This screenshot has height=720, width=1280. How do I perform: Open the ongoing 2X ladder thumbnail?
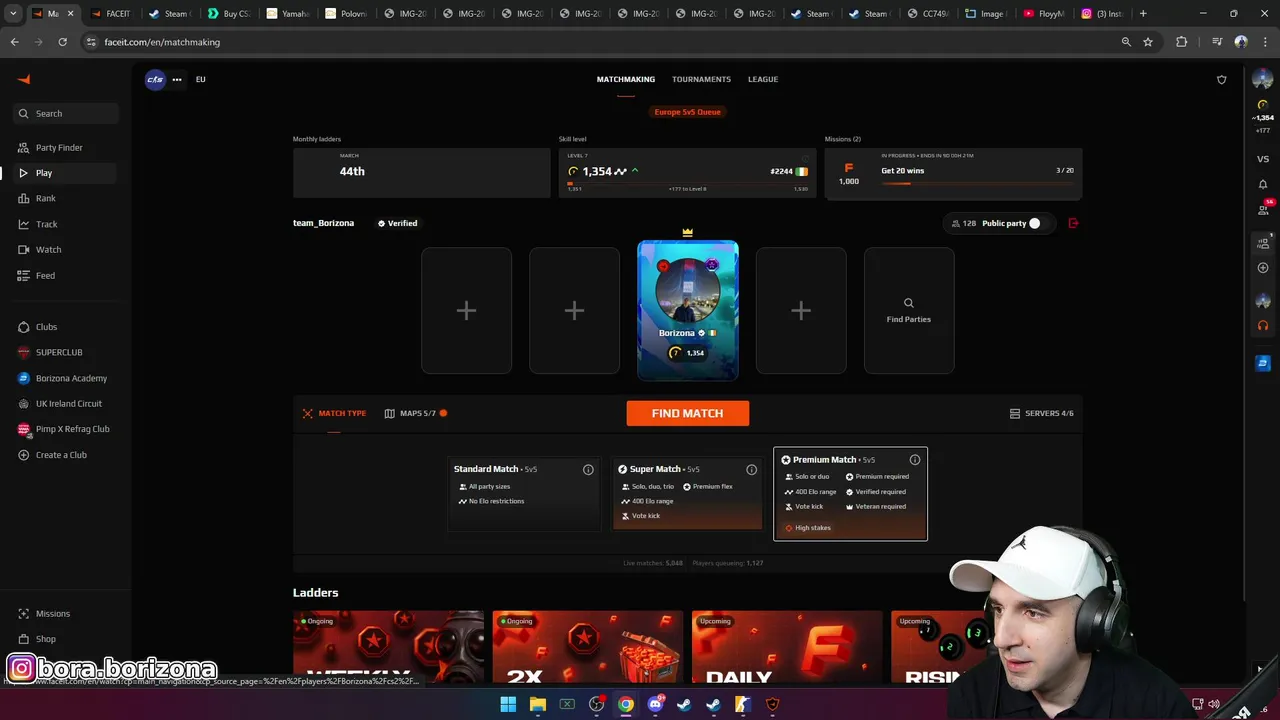pos(588,646)
